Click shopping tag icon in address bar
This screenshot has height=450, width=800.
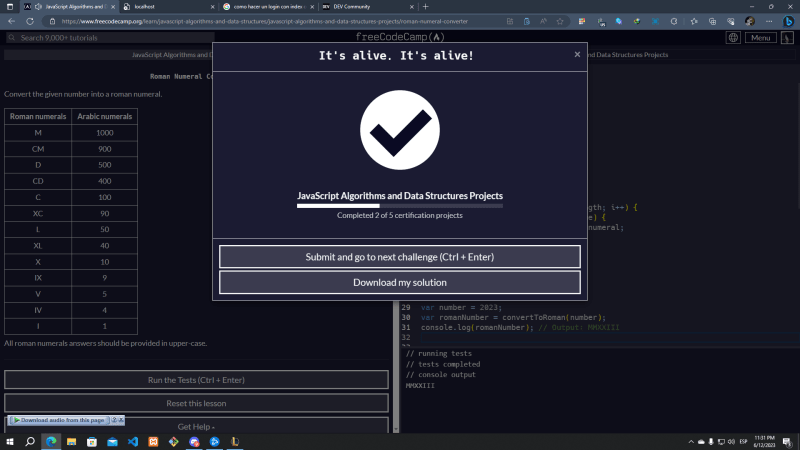click(x=527, y=21)
